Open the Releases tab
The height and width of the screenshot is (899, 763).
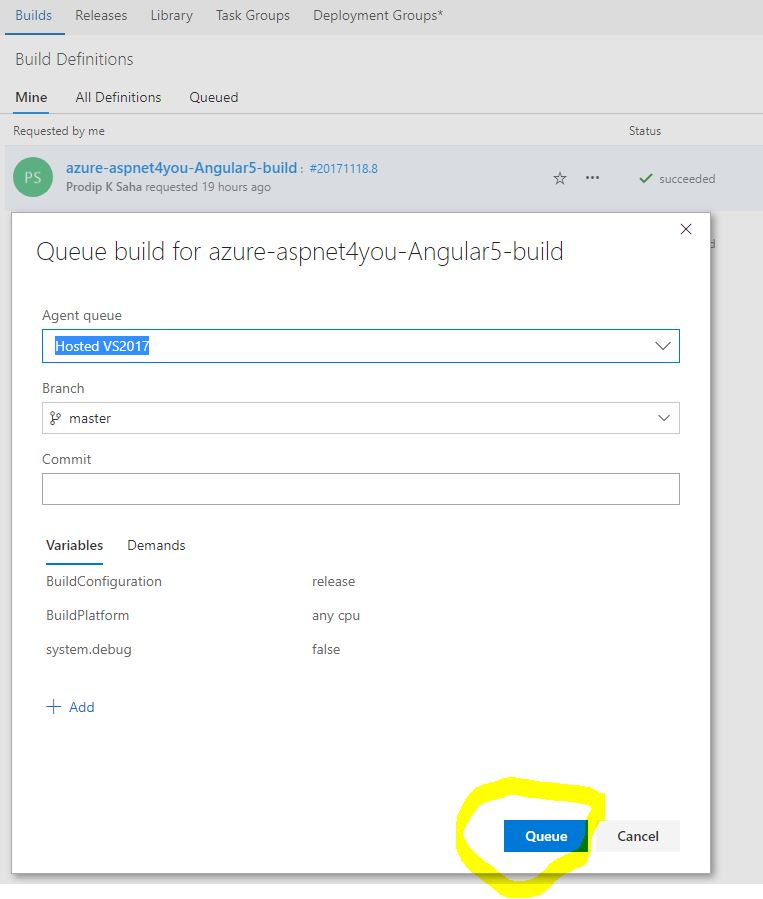tap(101, 15)
